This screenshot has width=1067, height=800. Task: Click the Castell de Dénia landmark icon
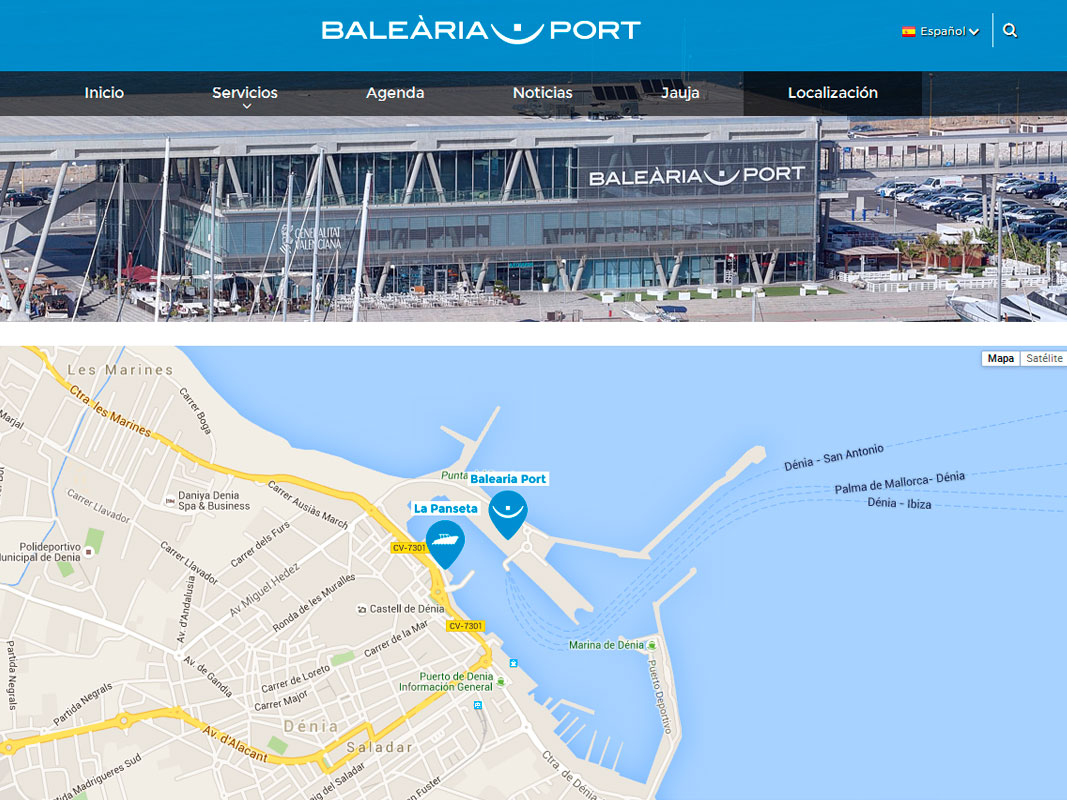point(362,610)
